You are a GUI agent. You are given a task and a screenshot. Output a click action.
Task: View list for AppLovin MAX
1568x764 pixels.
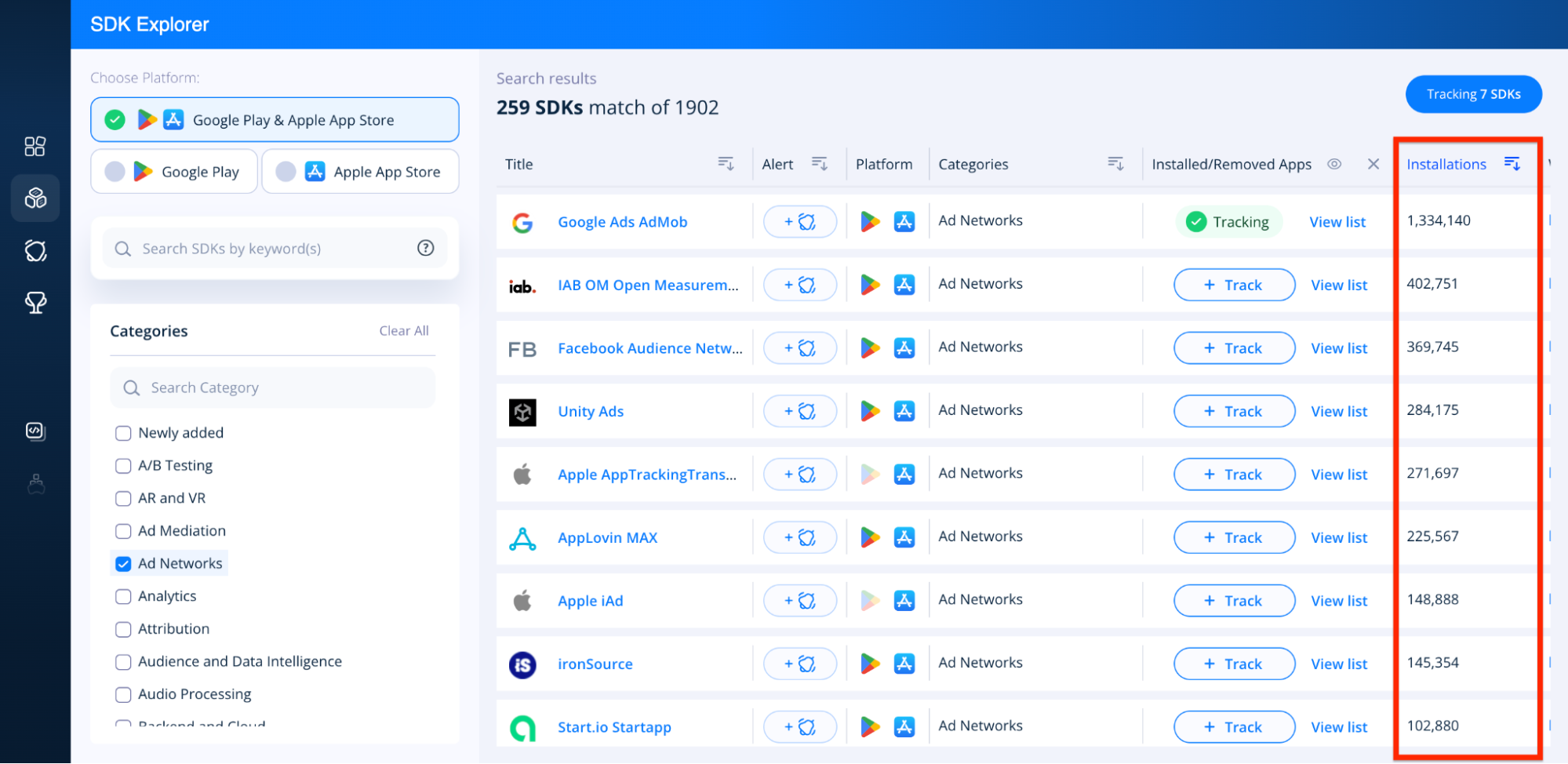1339,538
